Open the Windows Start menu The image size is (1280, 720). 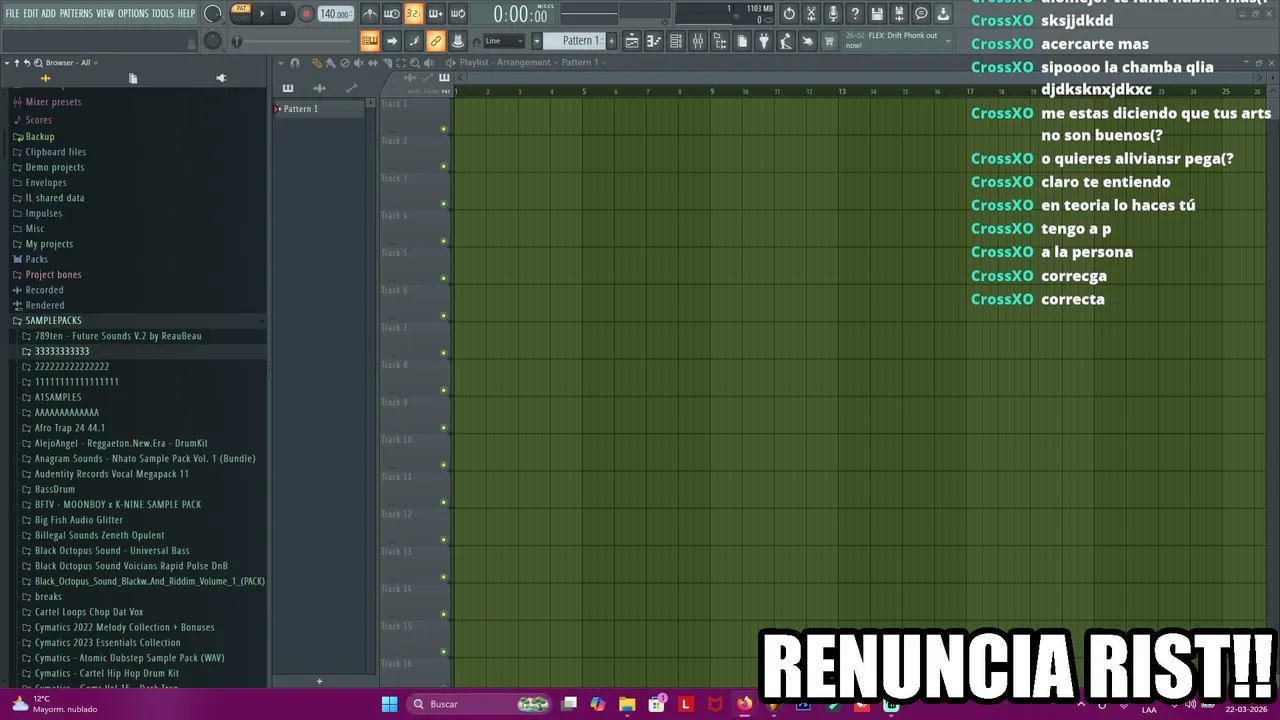pos(389,704)
